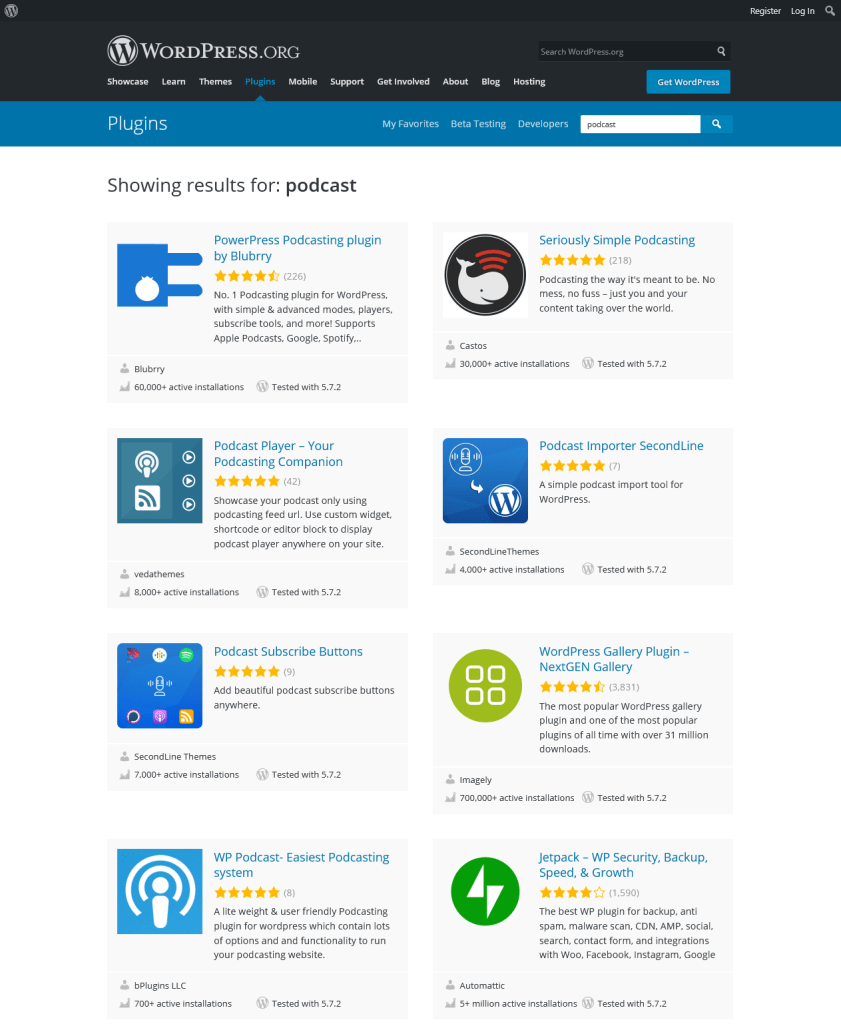Select the Seriously Simple Podcasting whale icon
The width and height of the screenshot is (841, 1024).
485,275
